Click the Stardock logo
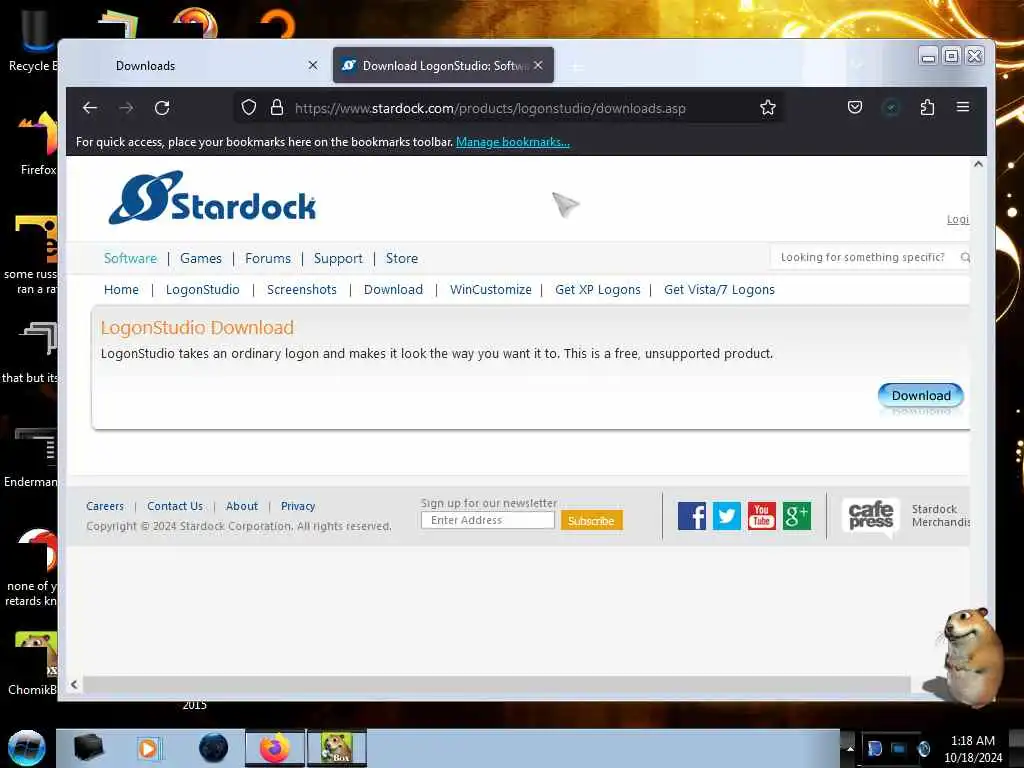Image resolution: width=1024 pixels, height=768 pixels. (x=212, y=199)
